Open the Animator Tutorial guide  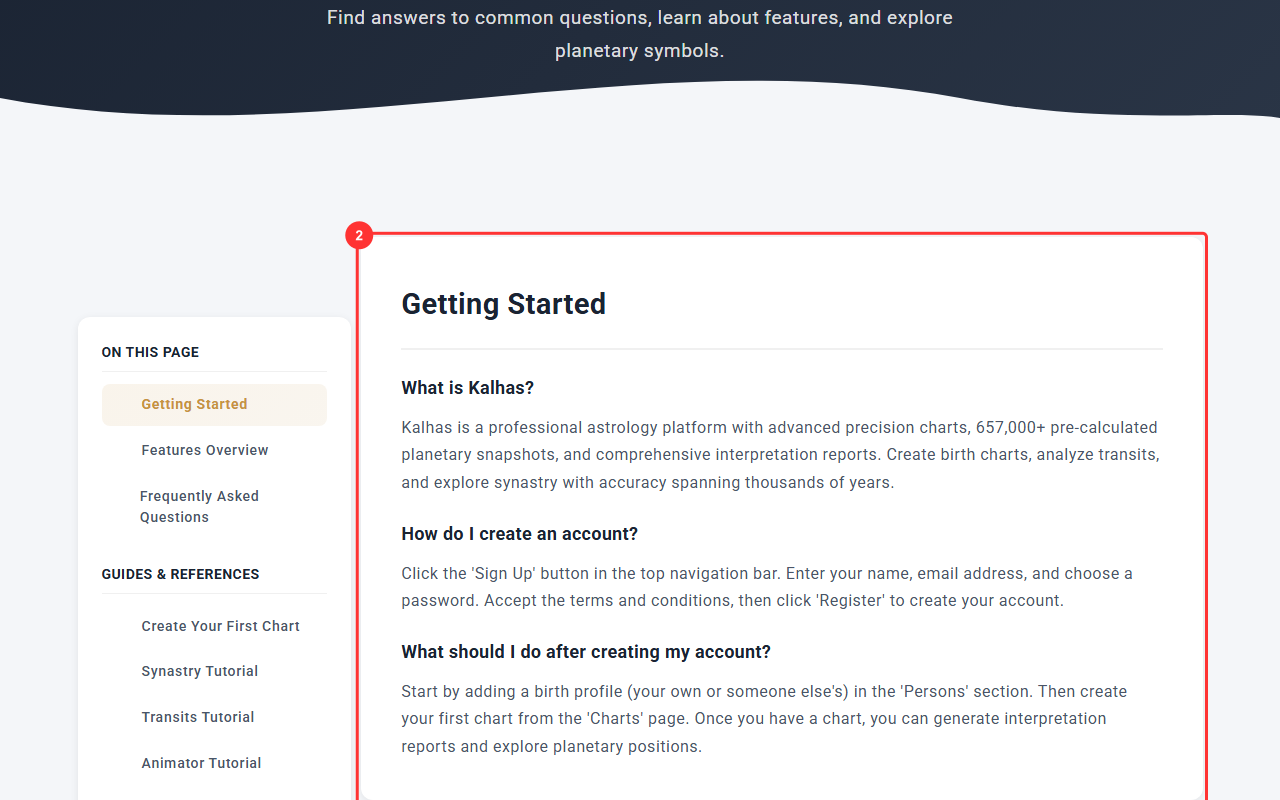(x=201, y=764)
